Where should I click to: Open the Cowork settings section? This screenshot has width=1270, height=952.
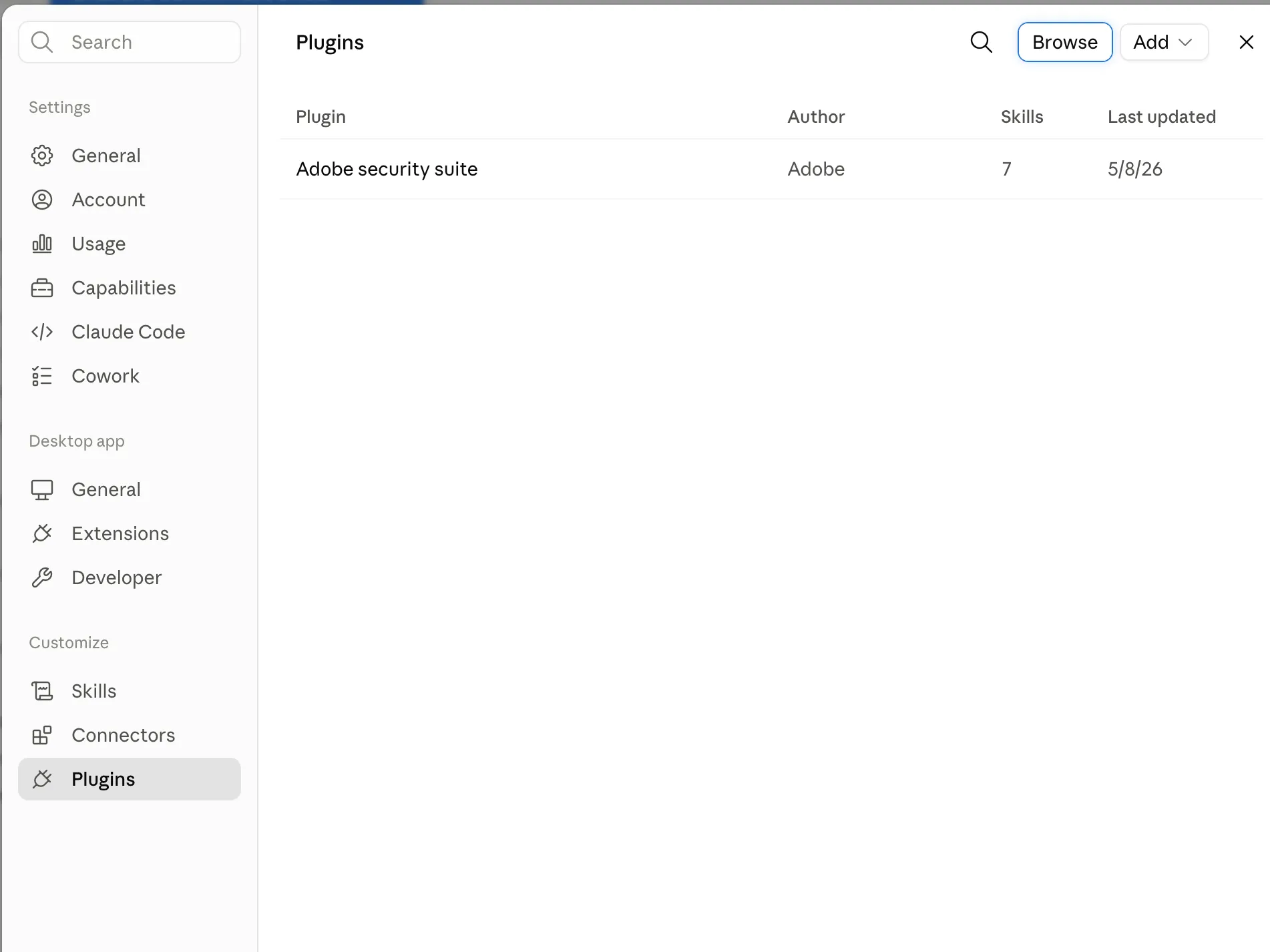(130, 376)
